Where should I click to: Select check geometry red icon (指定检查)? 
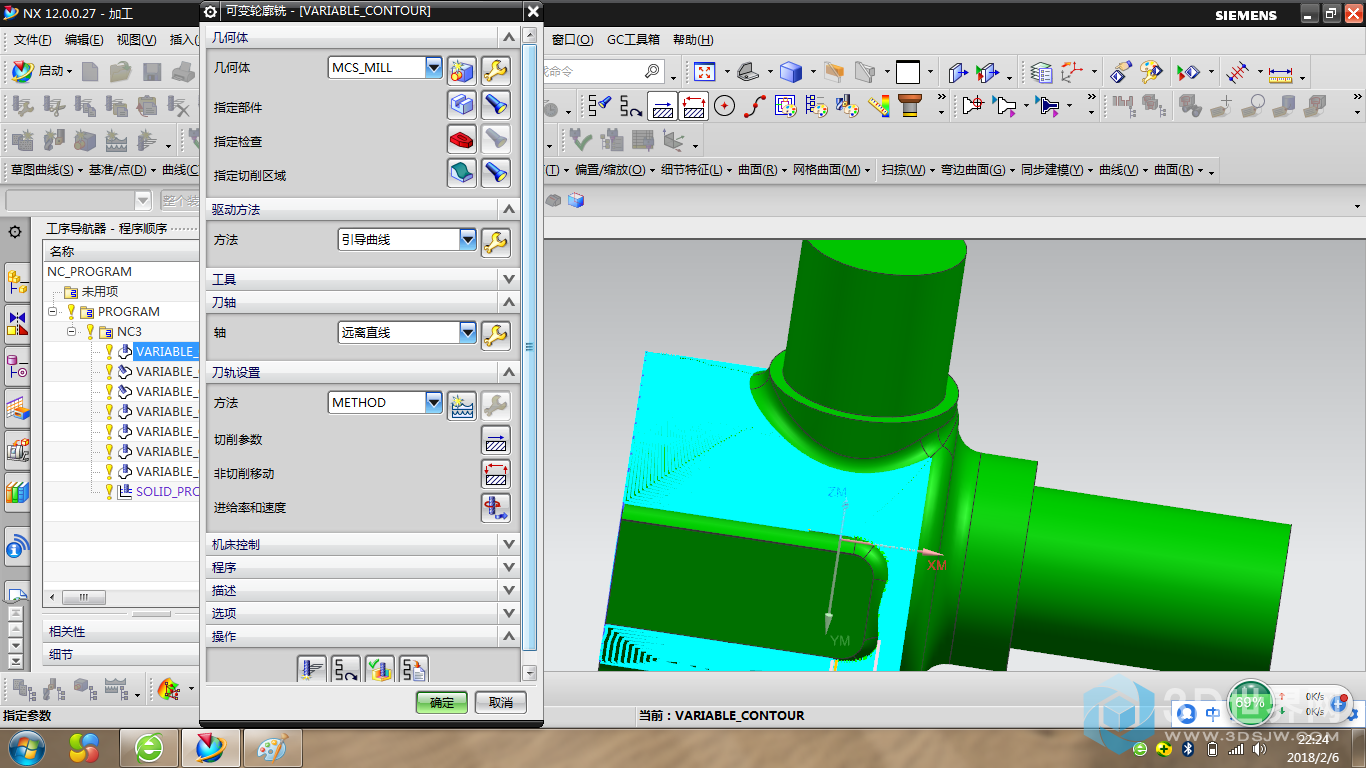pyautogui.click(x=461, y=139)
